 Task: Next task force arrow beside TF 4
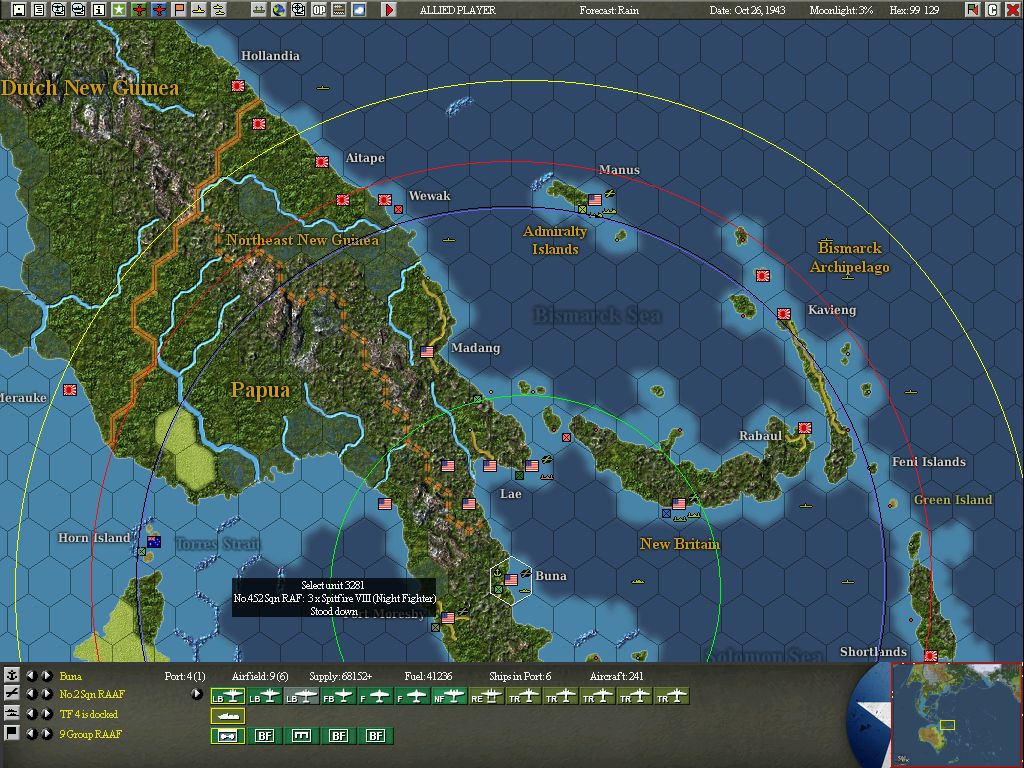pyautogui.click(x=46, y=714)
